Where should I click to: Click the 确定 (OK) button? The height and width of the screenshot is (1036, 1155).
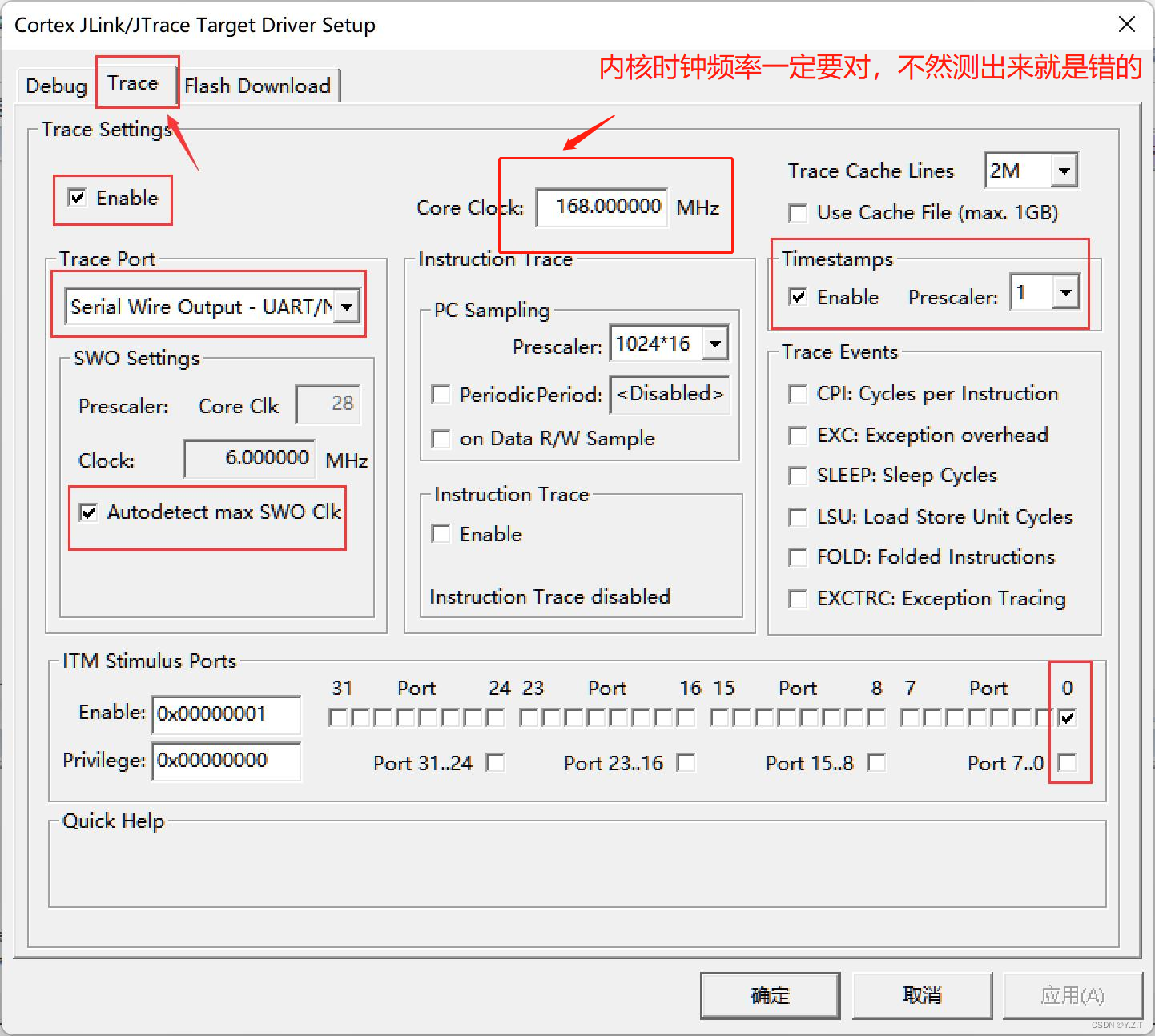771,995
